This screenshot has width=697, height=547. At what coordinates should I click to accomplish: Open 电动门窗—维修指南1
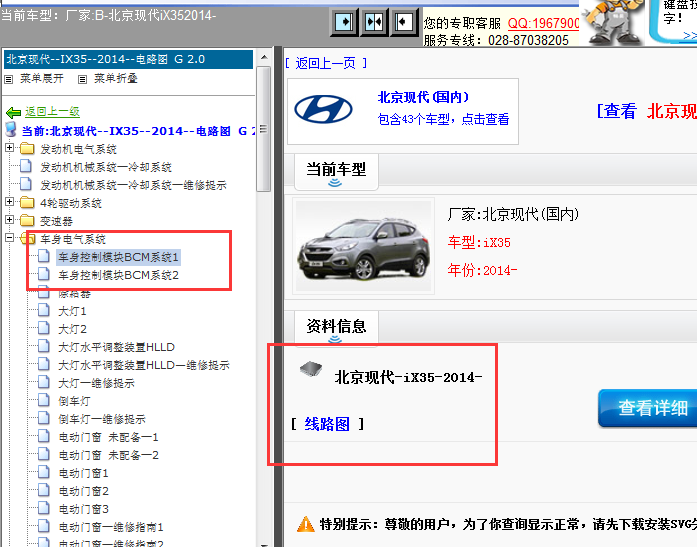click(111, 527)
